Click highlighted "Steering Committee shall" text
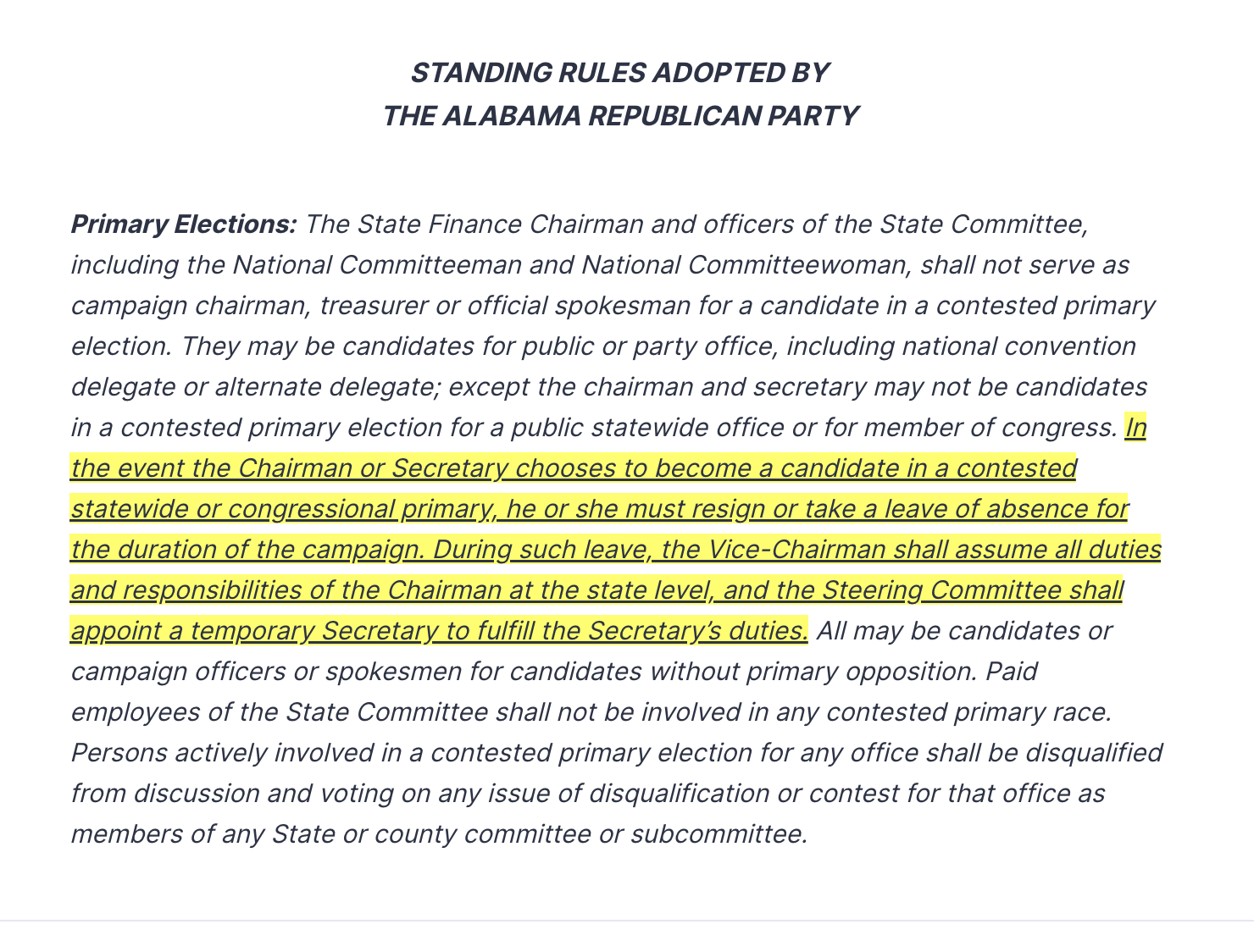 (973, 590)
